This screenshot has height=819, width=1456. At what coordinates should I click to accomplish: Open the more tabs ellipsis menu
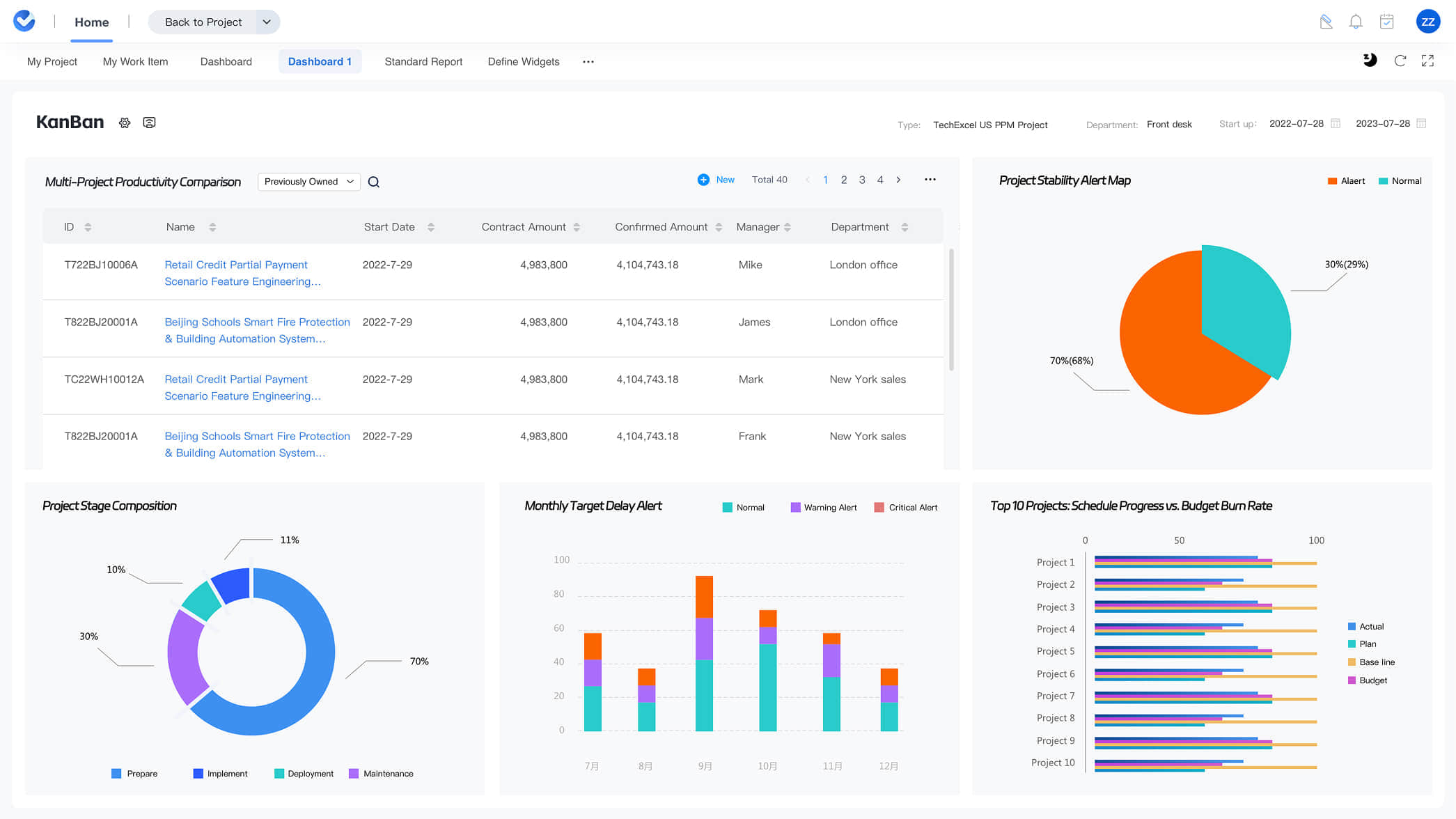click(588, 61)
